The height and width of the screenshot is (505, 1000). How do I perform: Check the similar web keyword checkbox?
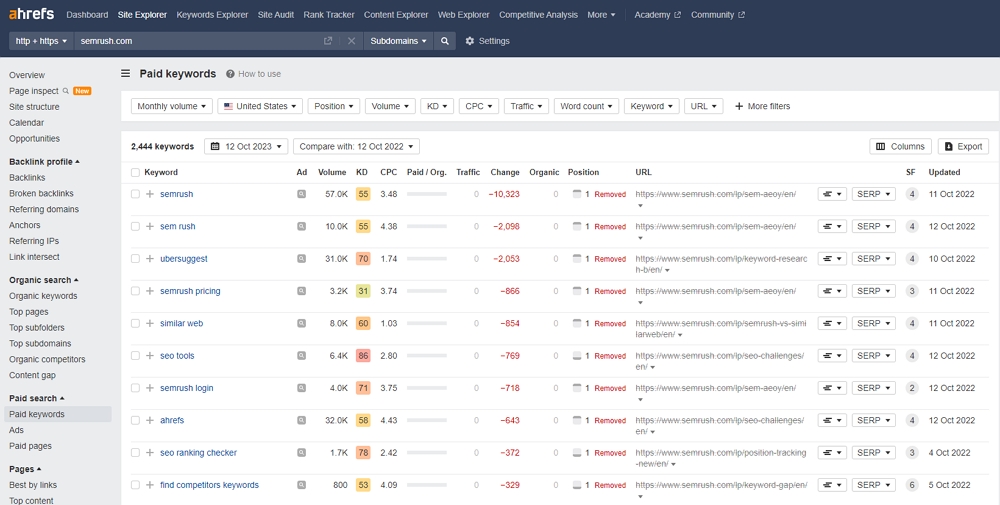click(135, 323)
